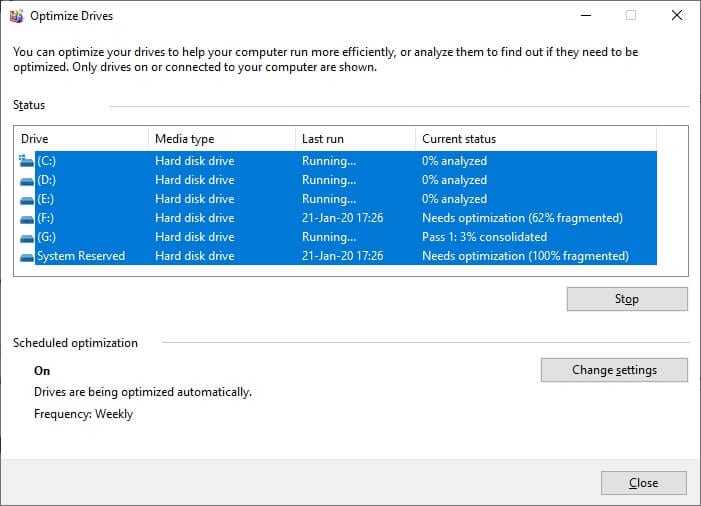Image resolution: width=701 pixels, height=506 pixels.
Task: Select the D: drive icon
Action: pos(27,181)
